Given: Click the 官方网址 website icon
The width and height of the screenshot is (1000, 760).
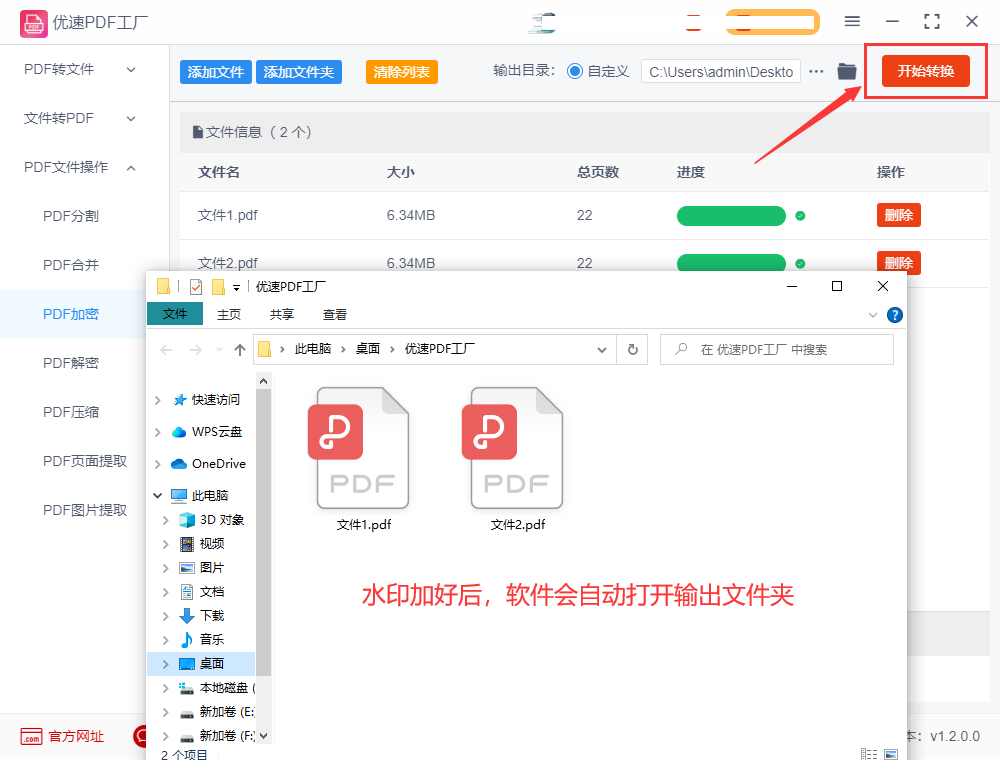Looking at the screenshot, I should coord(31,736).
